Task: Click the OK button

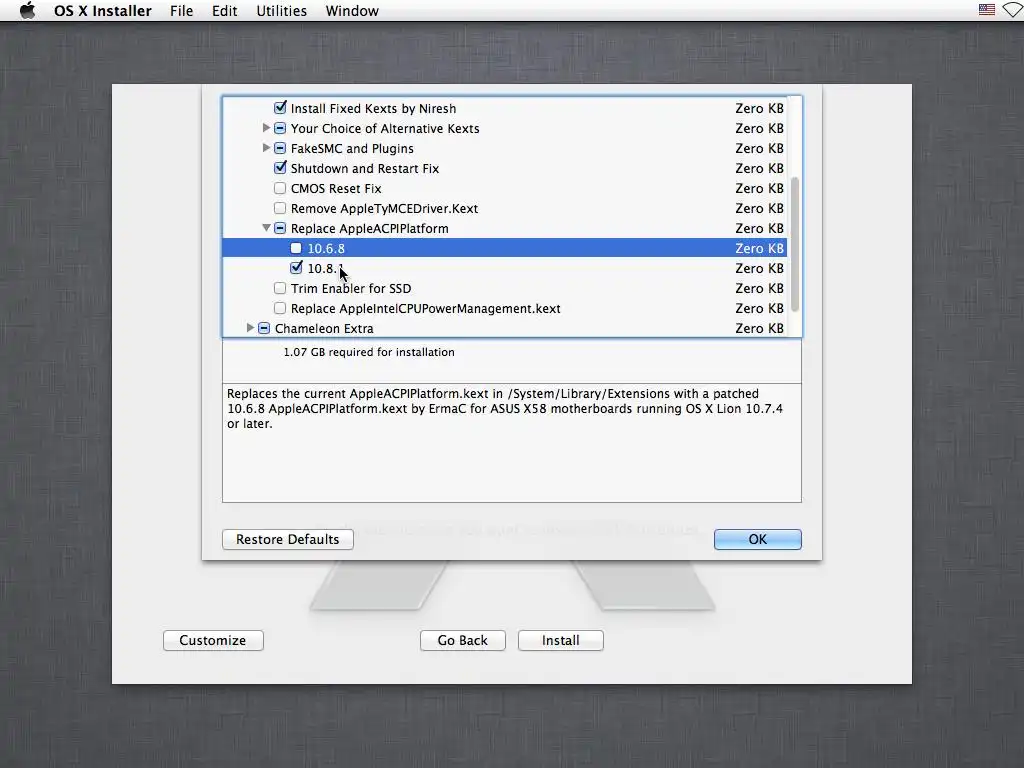Action: pos(758,539)
